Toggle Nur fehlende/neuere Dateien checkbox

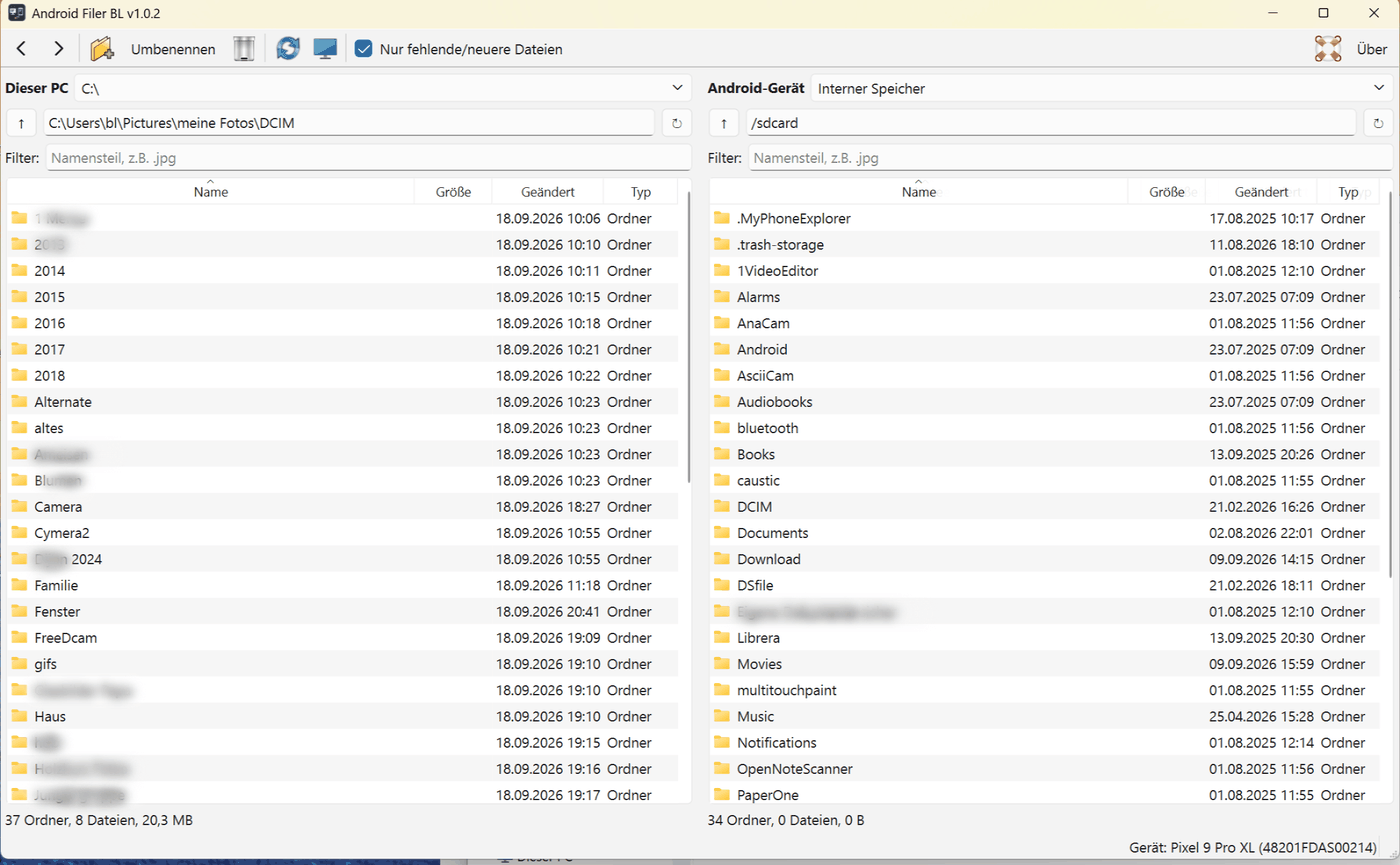pos(364,48)
